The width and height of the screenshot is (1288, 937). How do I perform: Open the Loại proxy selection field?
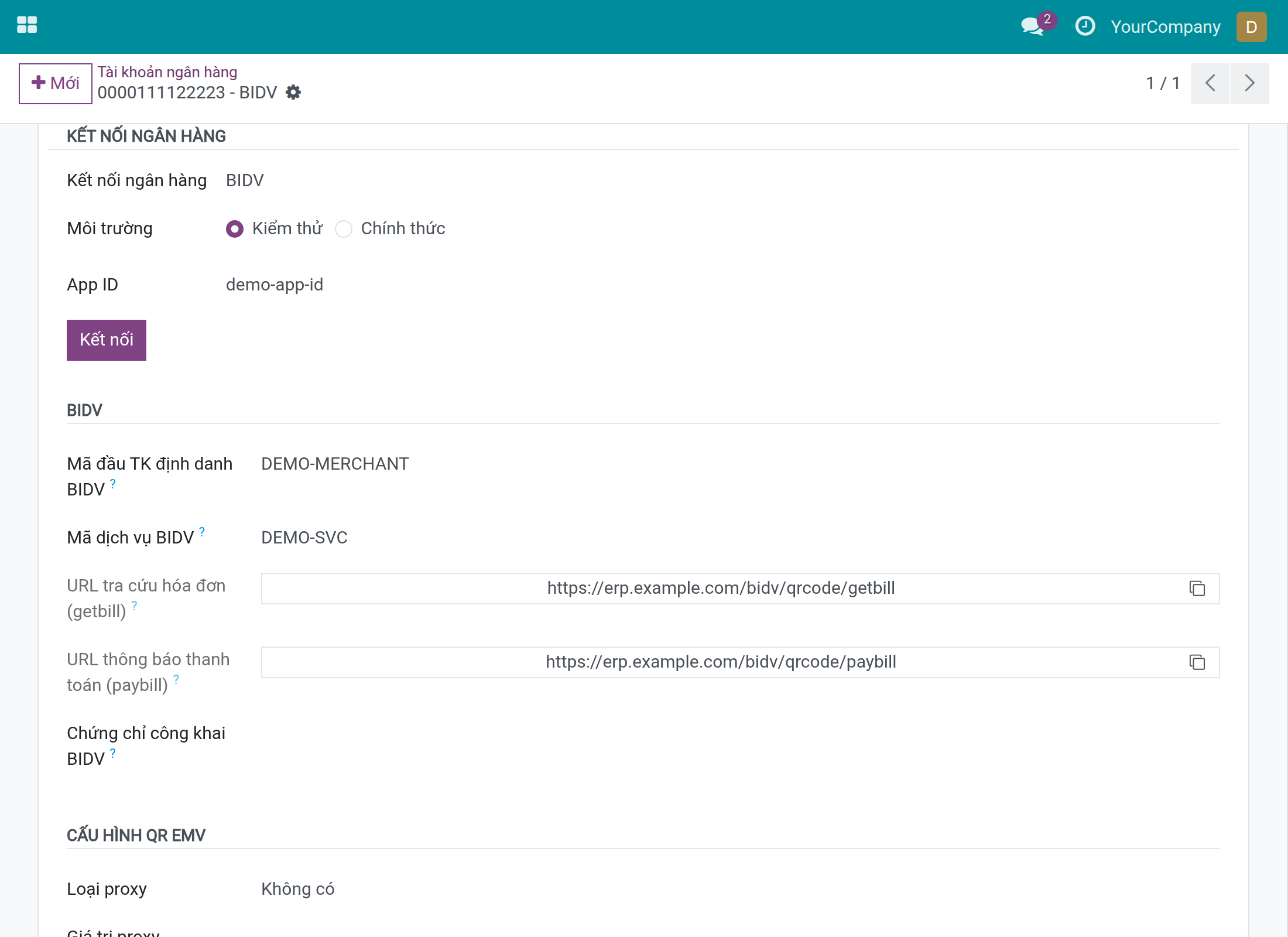tap(741, 889)
